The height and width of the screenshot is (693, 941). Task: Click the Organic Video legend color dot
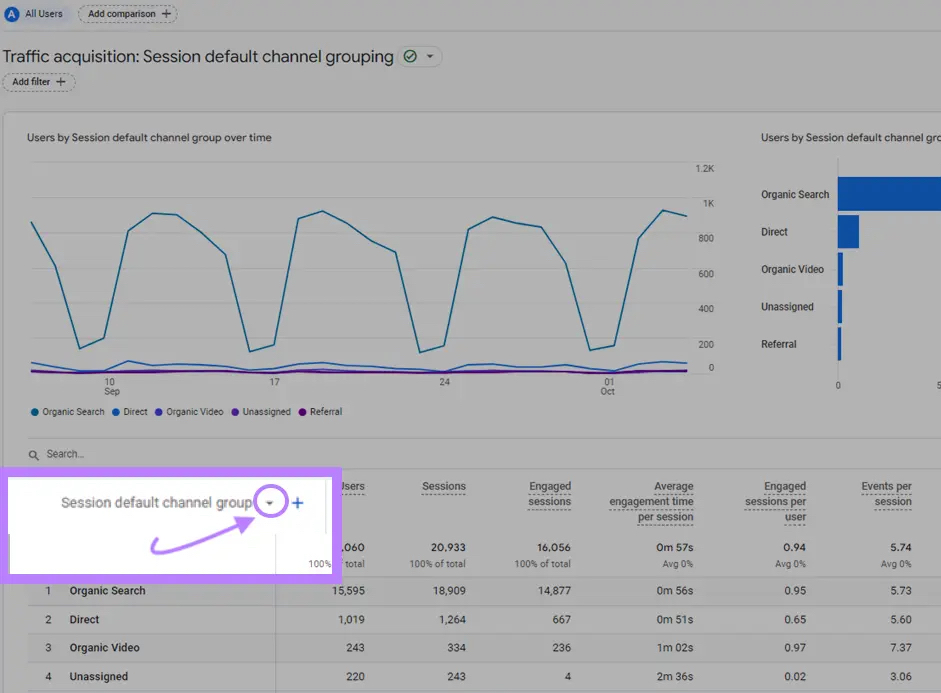pos(158,411)
